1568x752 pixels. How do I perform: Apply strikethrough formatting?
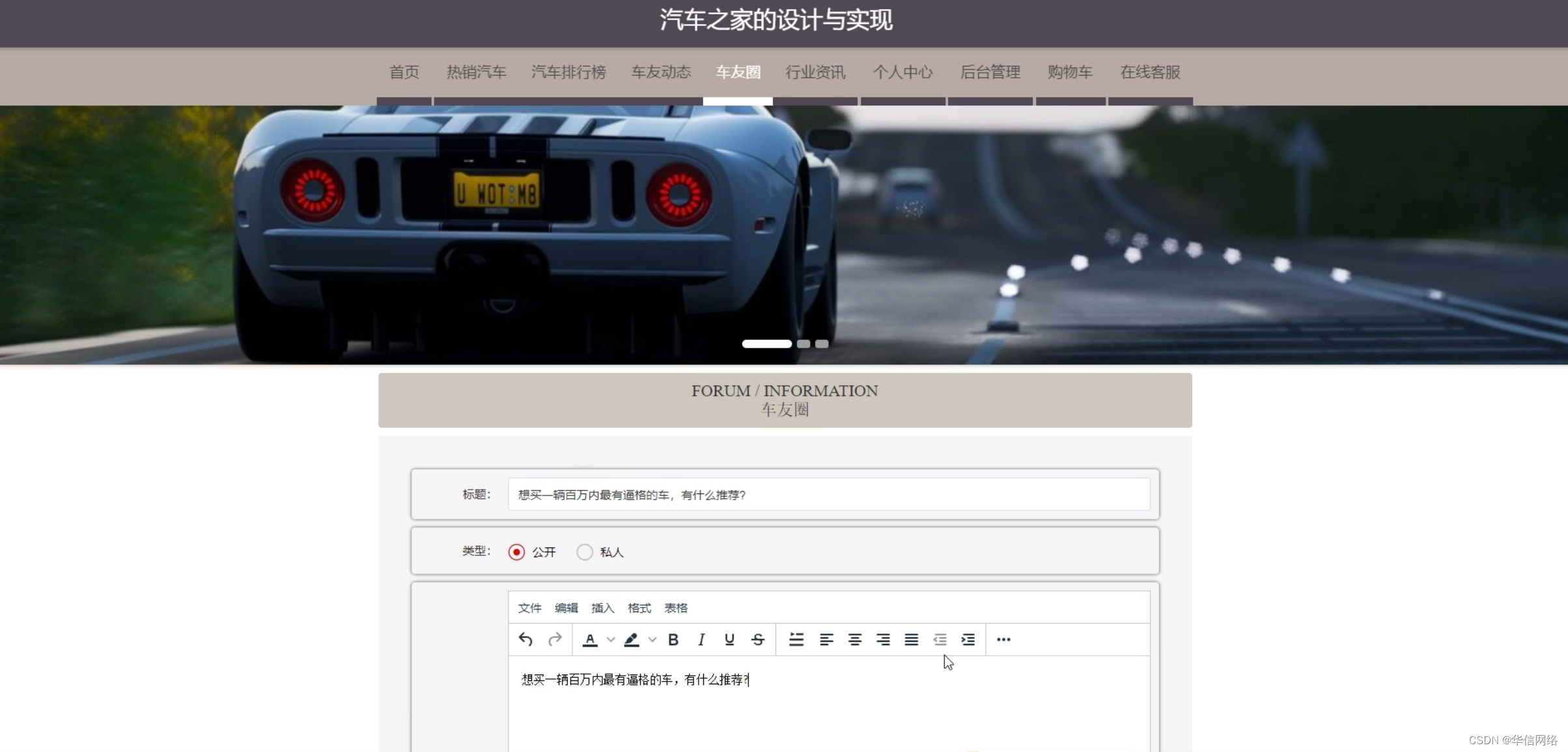click(758, 639)
